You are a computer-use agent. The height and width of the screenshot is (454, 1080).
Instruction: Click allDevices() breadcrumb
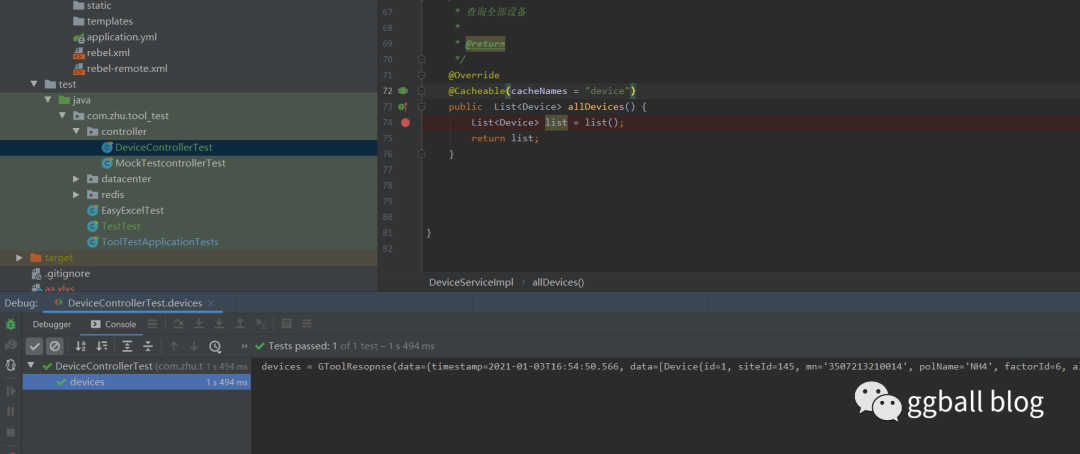point(558,282)
